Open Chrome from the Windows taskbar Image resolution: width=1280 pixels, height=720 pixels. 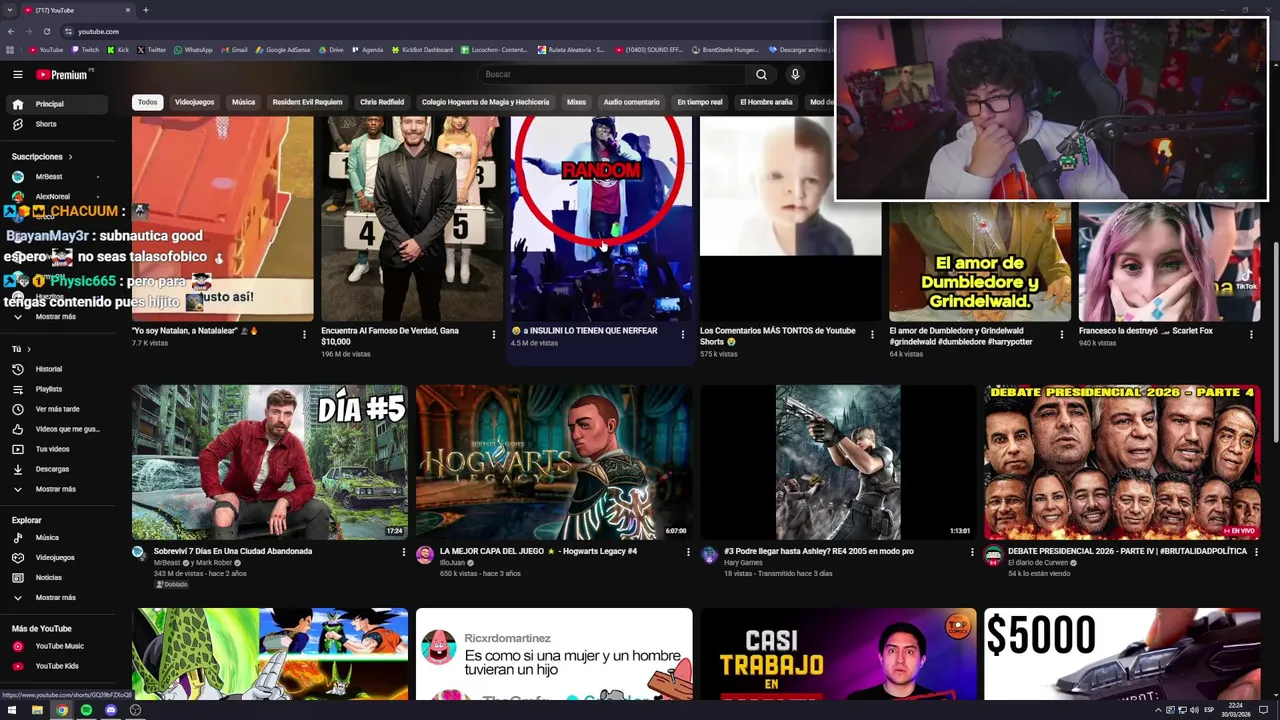tap(62, 710)
